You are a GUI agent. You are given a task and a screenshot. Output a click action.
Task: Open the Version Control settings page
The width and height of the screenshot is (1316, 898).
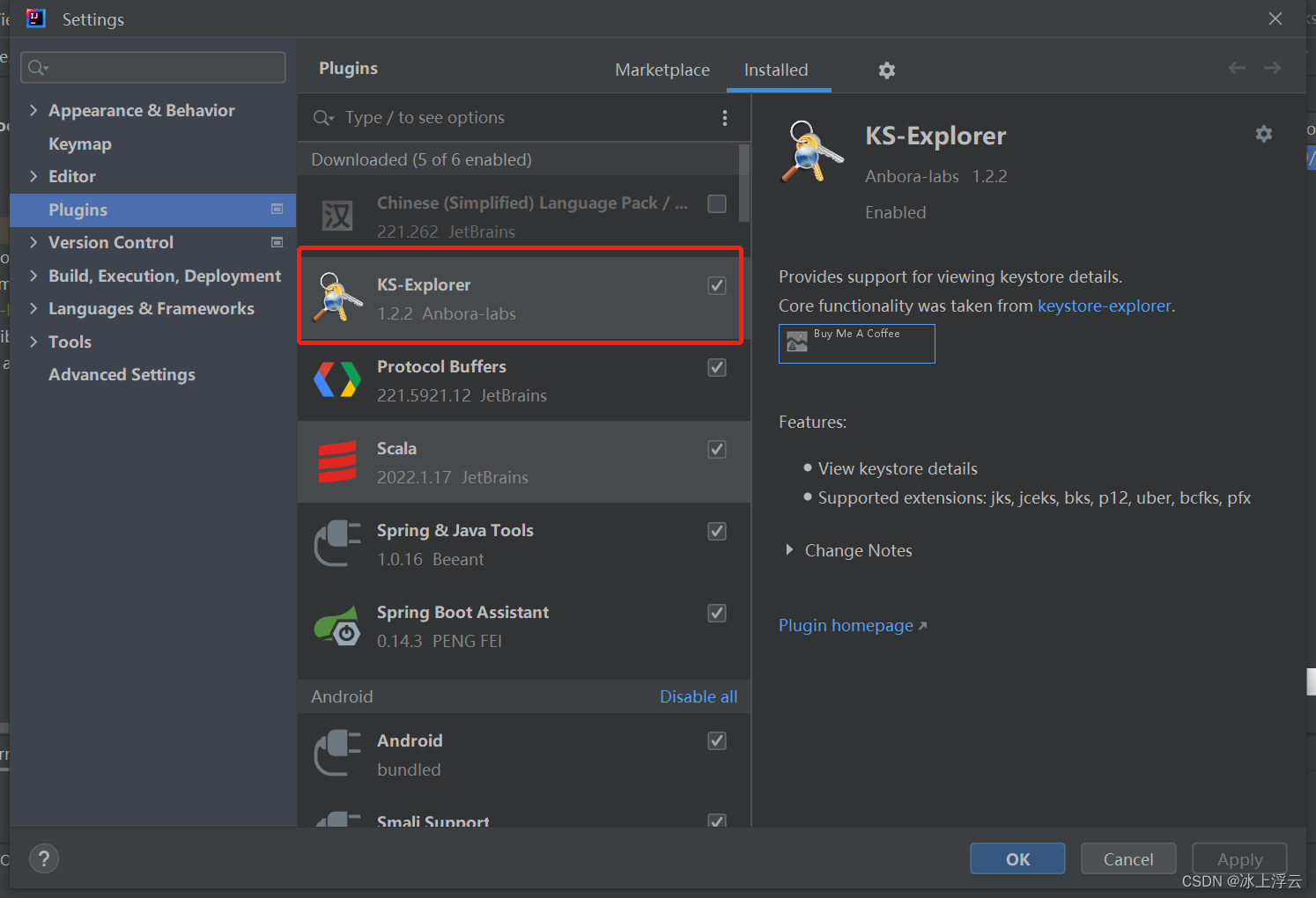click(x=111, y=242)
